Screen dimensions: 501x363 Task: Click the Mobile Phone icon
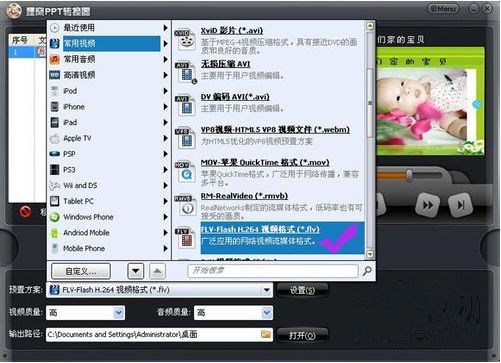click(x=54, y=248)
